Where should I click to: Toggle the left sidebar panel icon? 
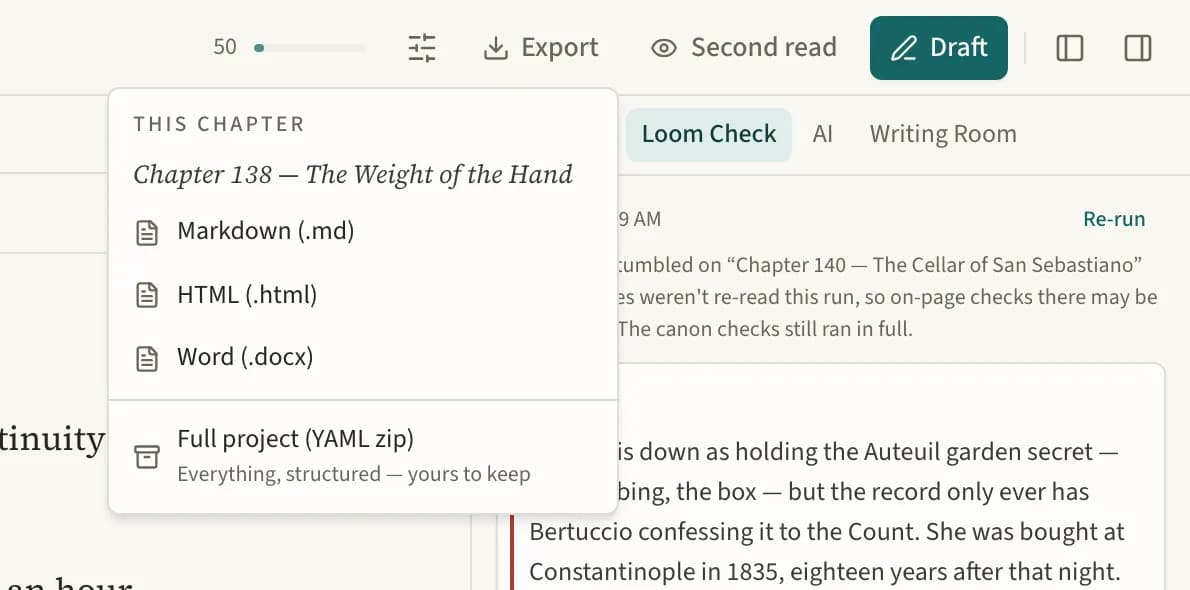[x=1069, y=48]
